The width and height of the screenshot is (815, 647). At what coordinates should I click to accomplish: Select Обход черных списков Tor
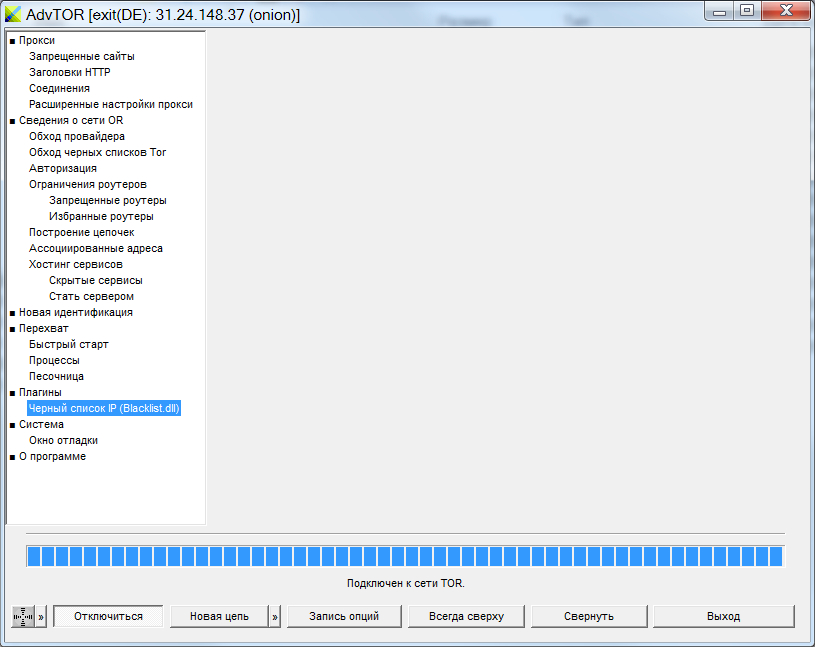pyautogui.click(x=98, y=152)
